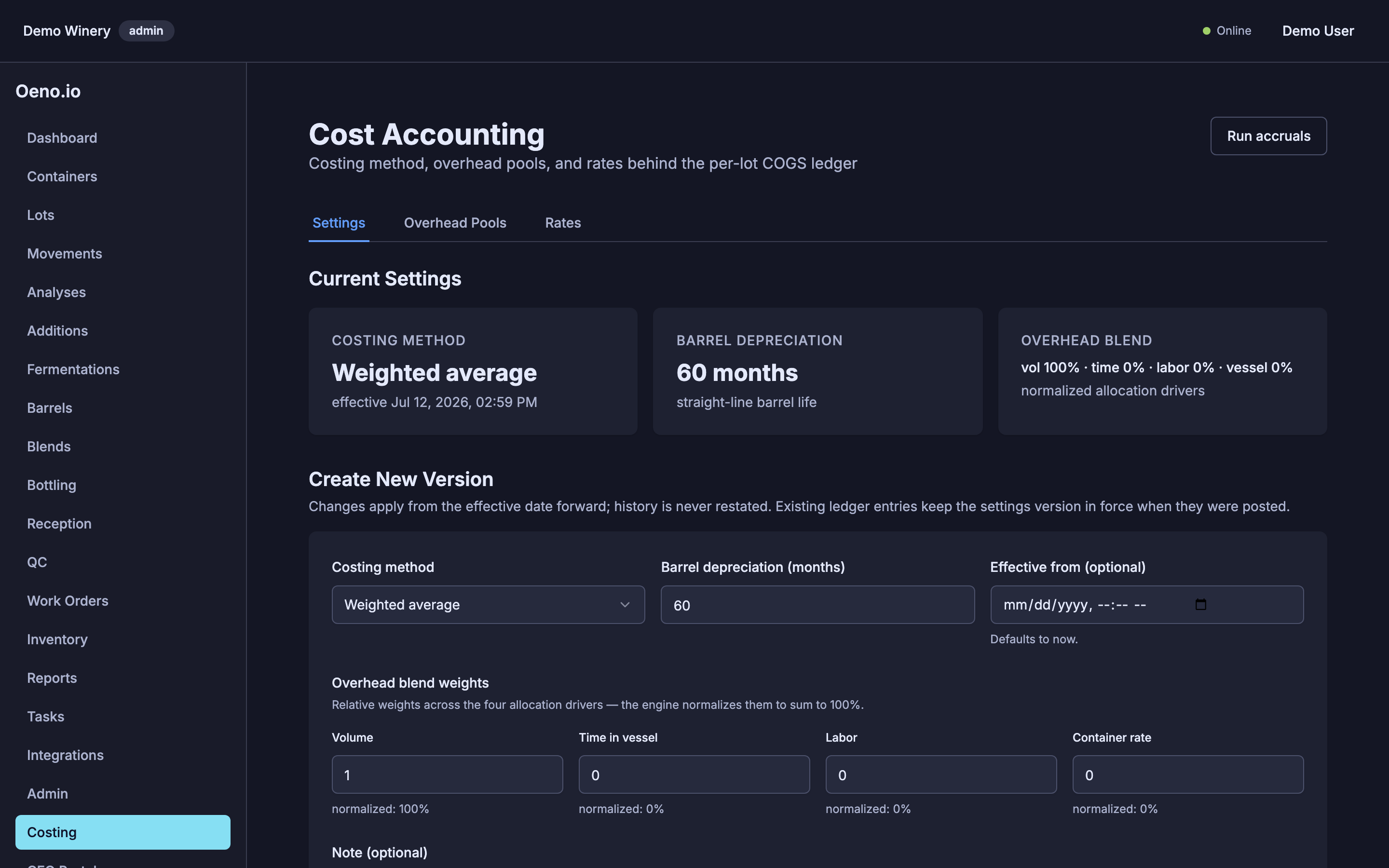
Task: Click the Current Settings heading
Action: coord(384,278)
